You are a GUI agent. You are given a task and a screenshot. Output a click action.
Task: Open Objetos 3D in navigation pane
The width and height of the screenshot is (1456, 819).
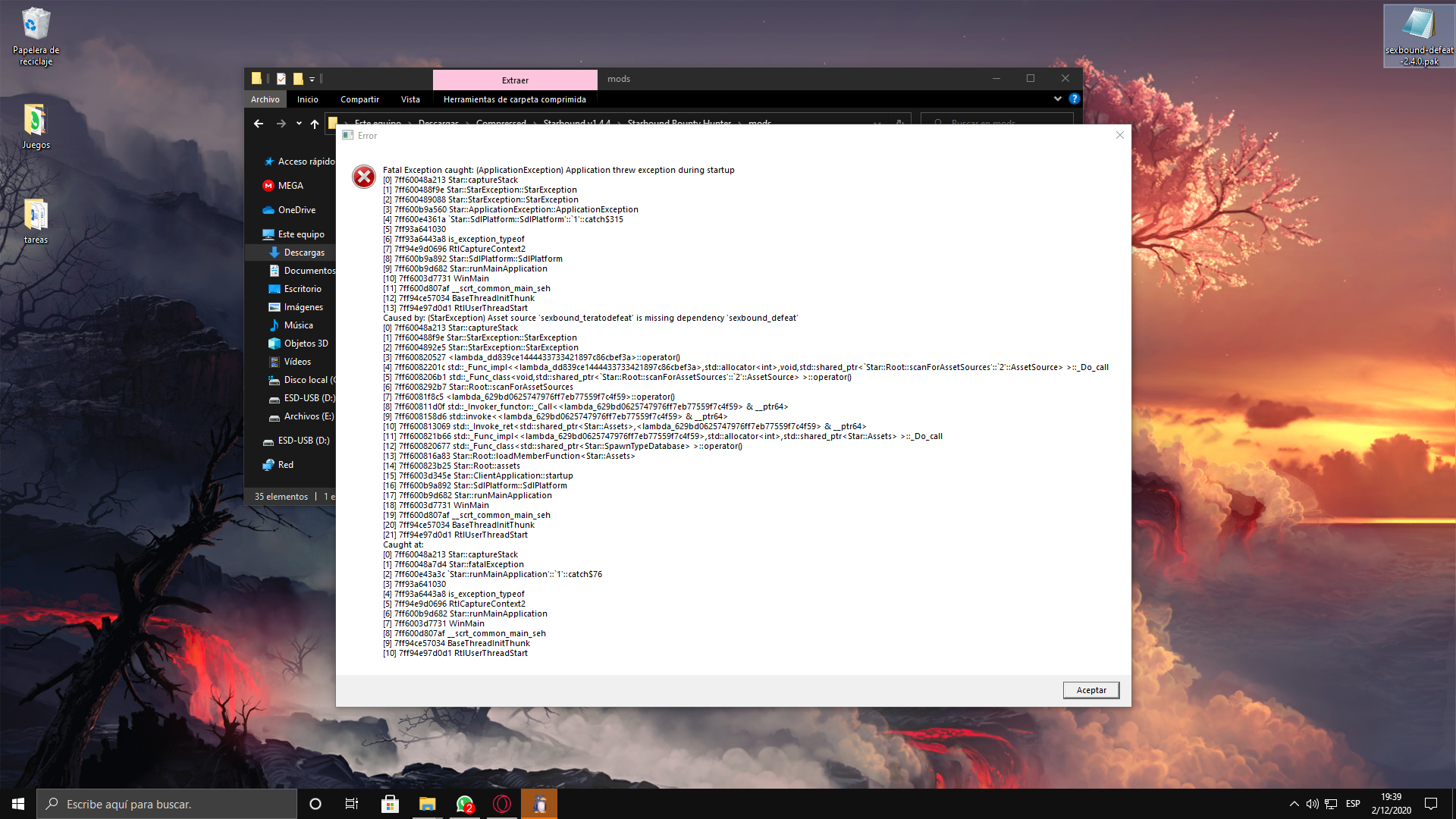tap(299, 344)
